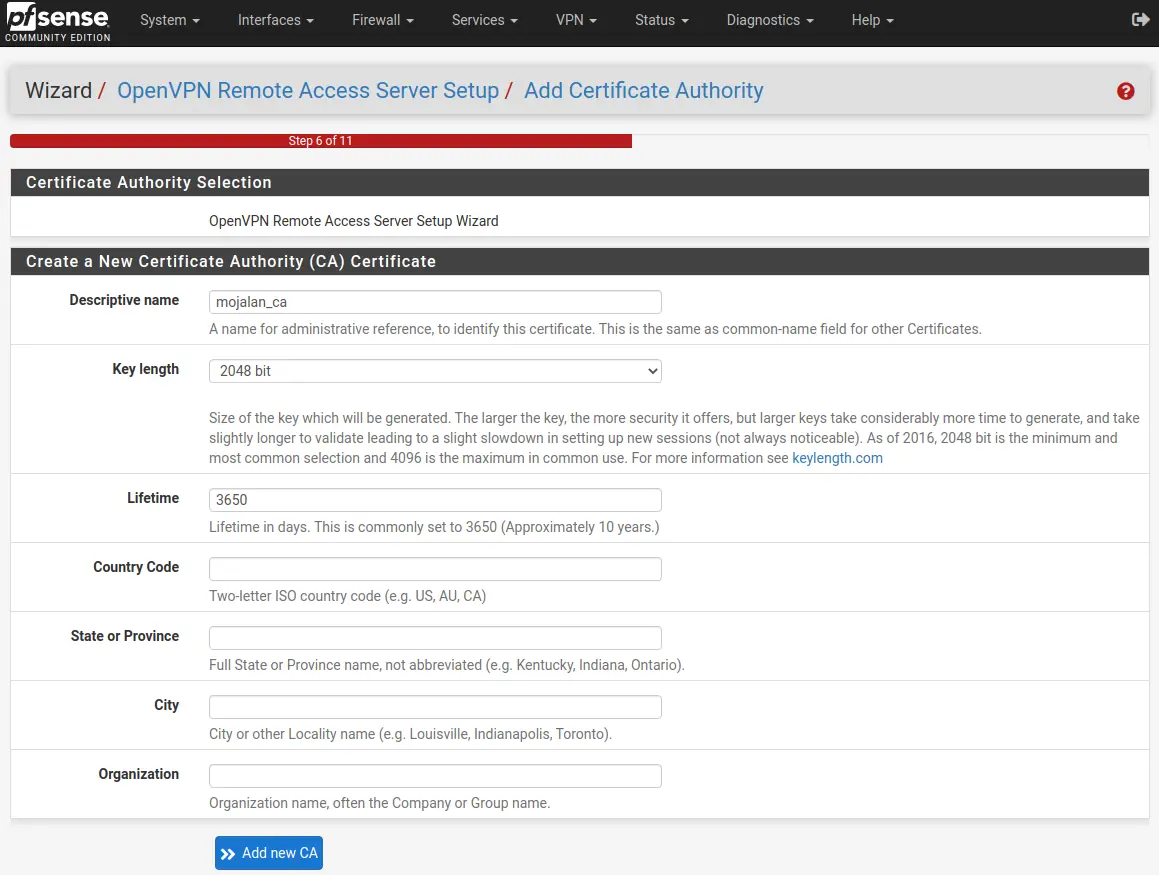This screenshot has height=875, width=1159.
Task: Click the logout icon in the navbar
Action: tap(1140, 20)
